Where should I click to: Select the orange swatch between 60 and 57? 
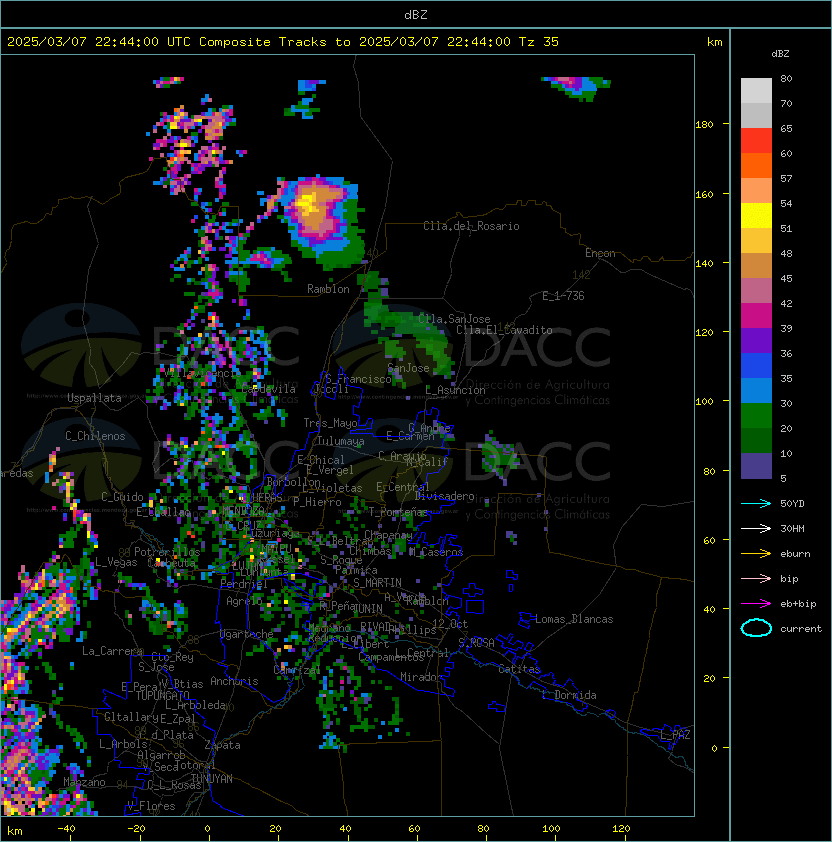tap(756, 165)
